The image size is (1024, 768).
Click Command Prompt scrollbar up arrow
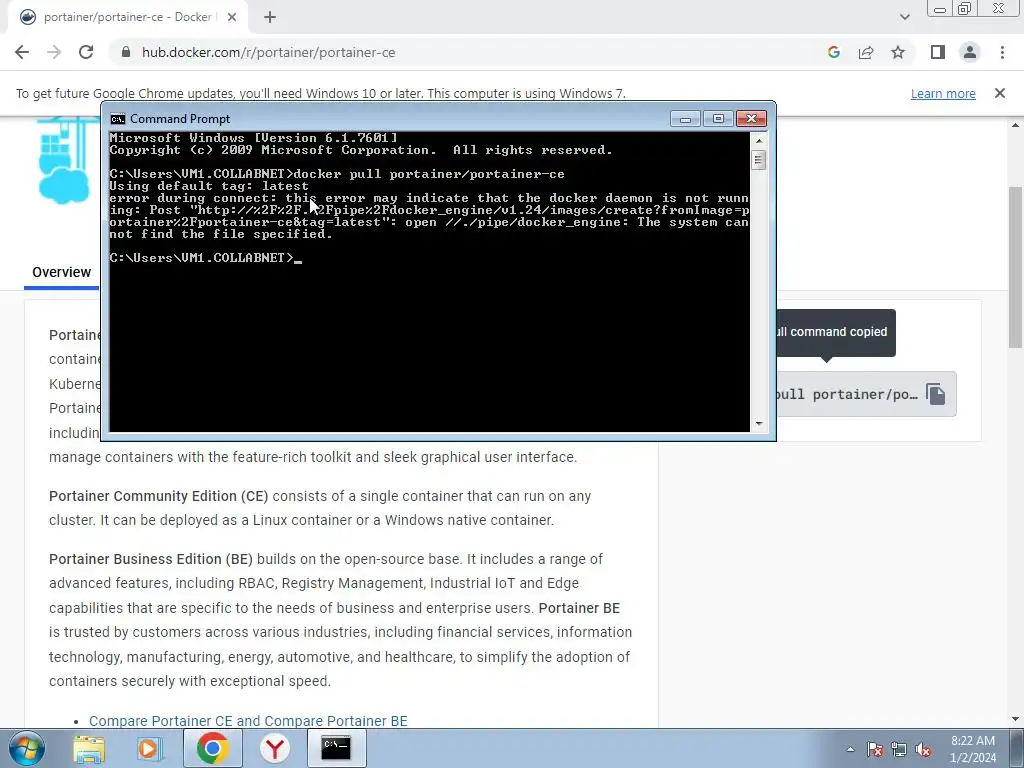click(x=758, y=140)
